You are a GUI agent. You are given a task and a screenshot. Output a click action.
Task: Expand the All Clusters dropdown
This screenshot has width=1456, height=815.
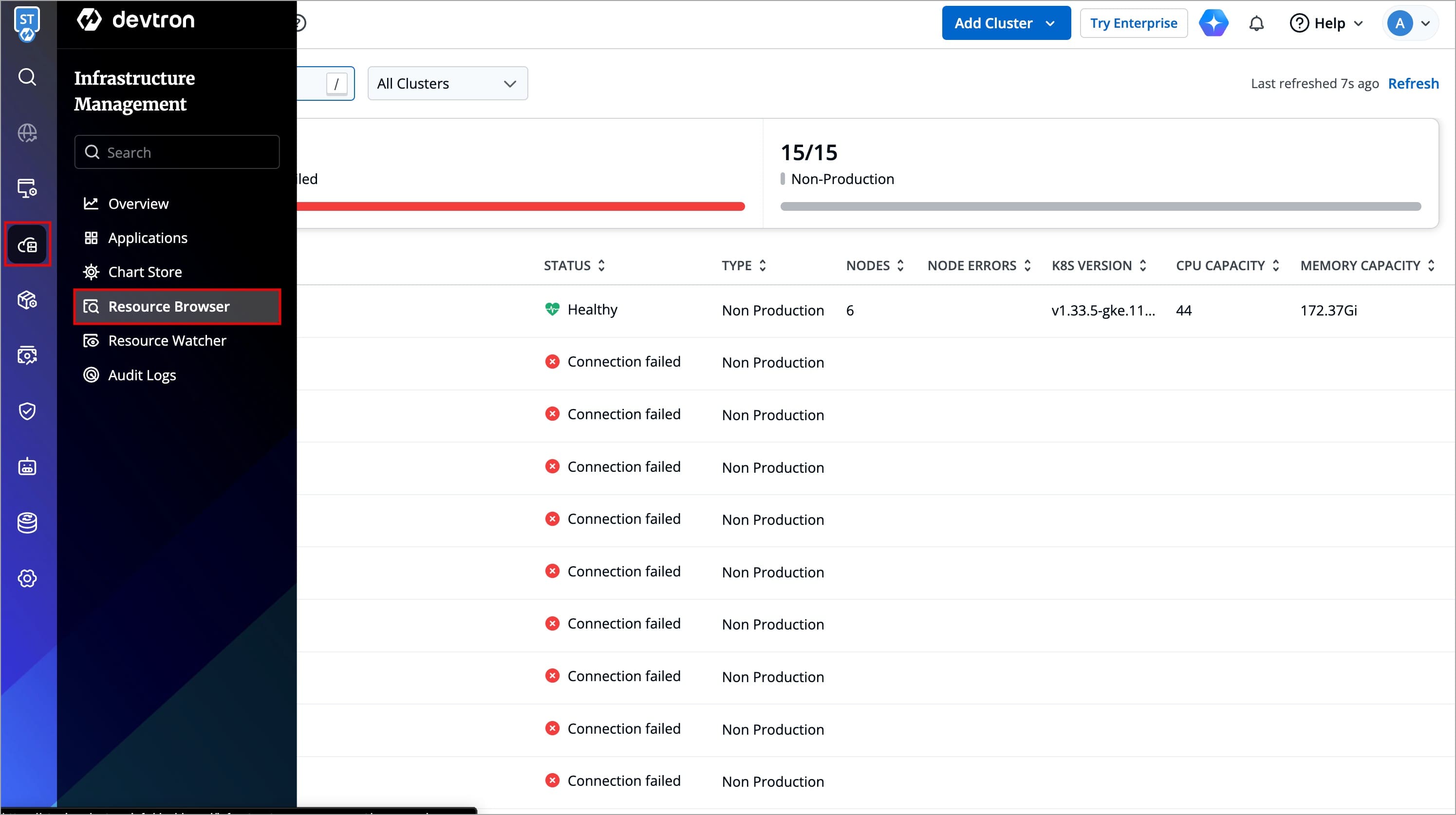coord(447,84)
